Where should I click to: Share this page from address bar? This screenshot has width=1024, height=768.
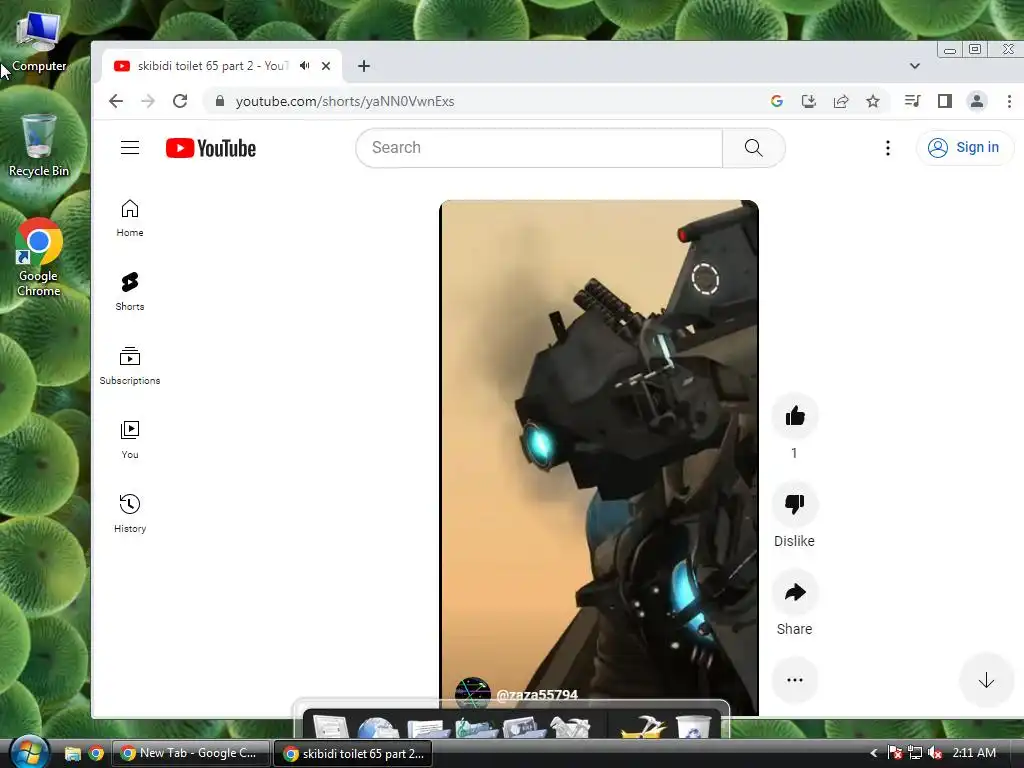coord(841,101)
